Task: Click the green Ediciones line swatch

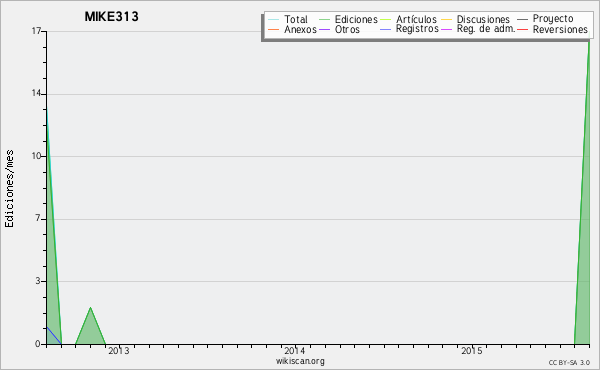Action: click(x=324, y=20)
